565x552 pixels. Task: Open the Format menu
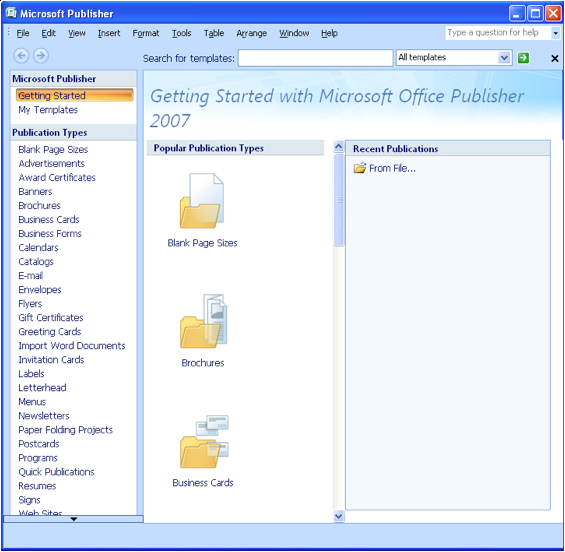click(146, 33)
